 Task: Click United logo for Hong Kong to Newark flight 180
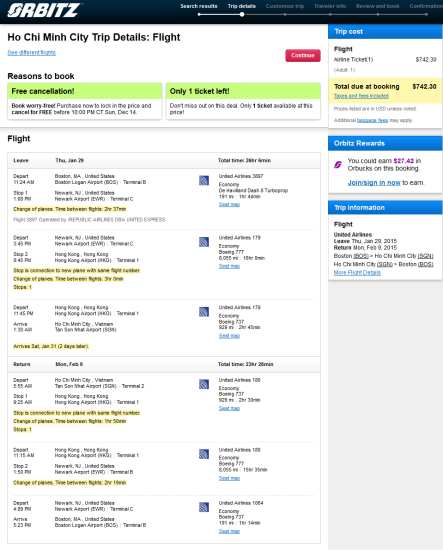[204, 454]
